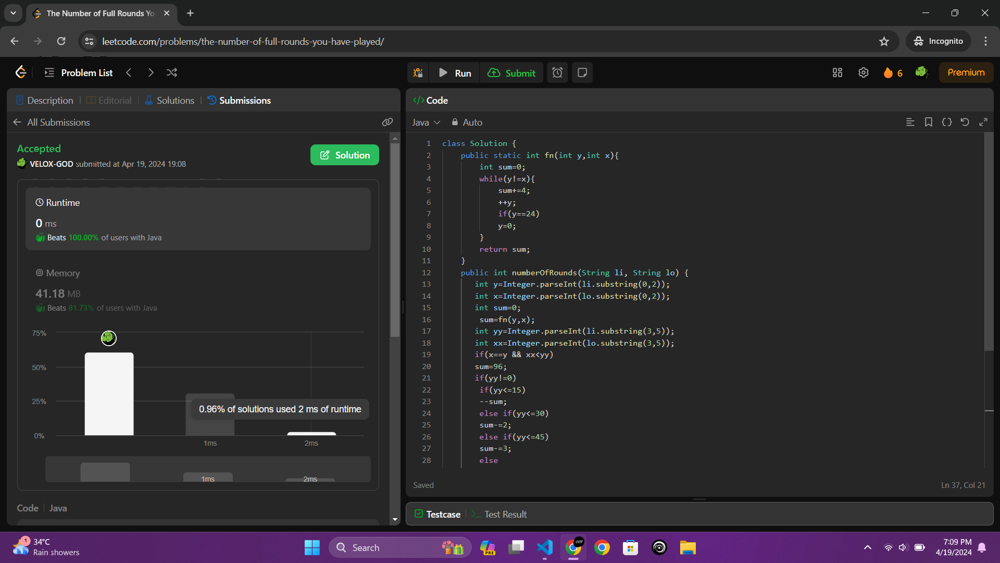Viewport: 1000px width, 563px height.
Task: Open the Test Result tab
Action: tap(499, 514)
